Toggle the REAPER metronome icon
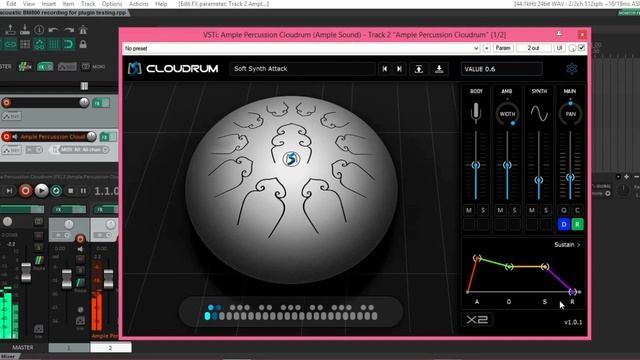The width and height of the screenshot is (640, 360). (x=83, y=30)
